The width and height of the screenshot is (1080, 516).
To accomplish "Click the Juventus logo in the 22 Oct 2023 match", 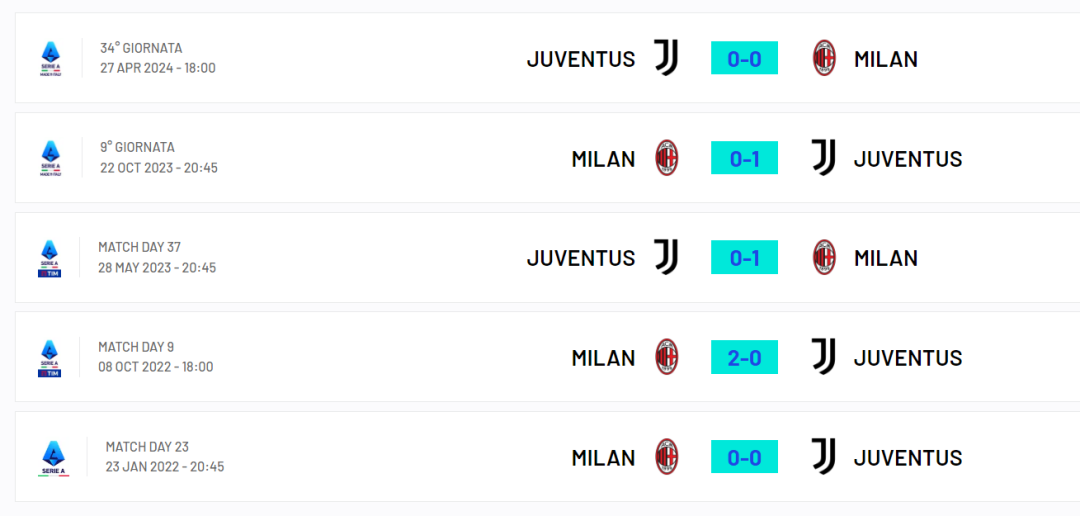I will (824, 158).
